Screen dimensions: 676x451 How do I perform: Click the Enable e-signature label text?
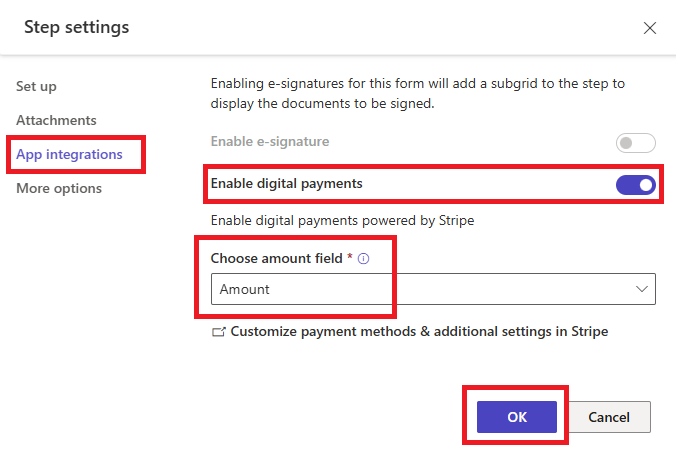click(x=270, y=141)
